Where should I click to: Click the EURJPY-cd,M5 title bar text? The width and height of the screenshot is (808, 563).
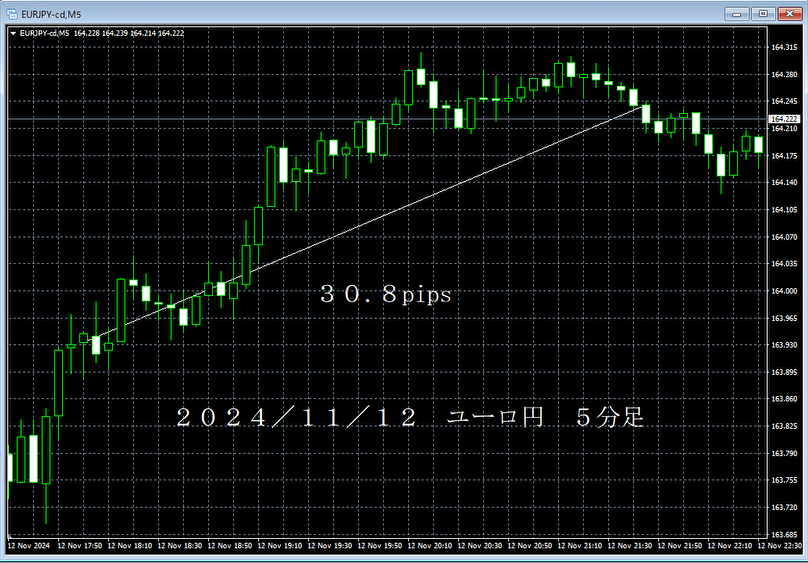51,14
